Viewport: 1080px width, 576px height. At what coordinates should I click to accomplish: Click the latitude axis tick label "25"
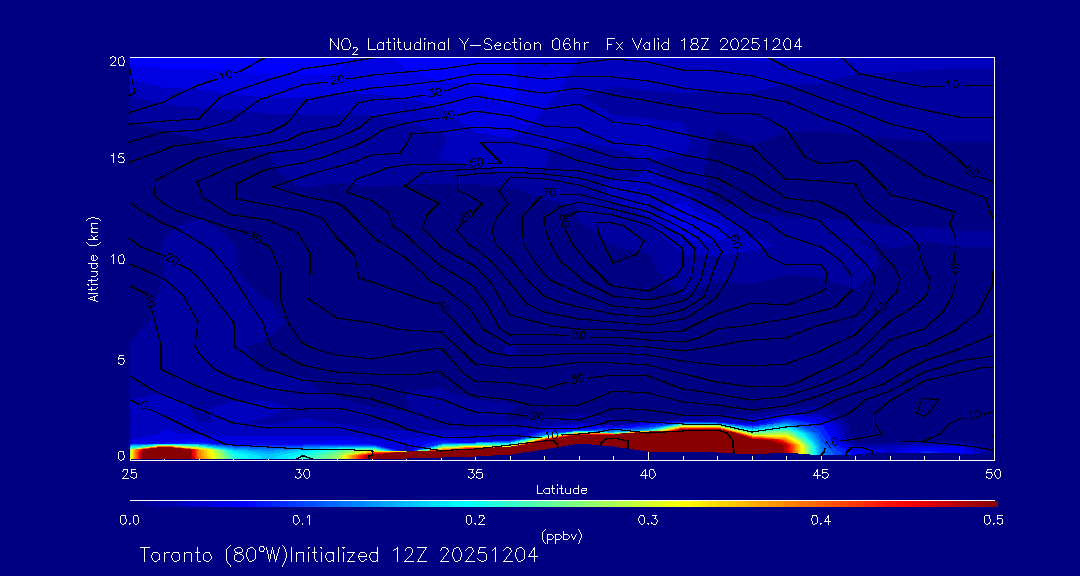[129, 474]
